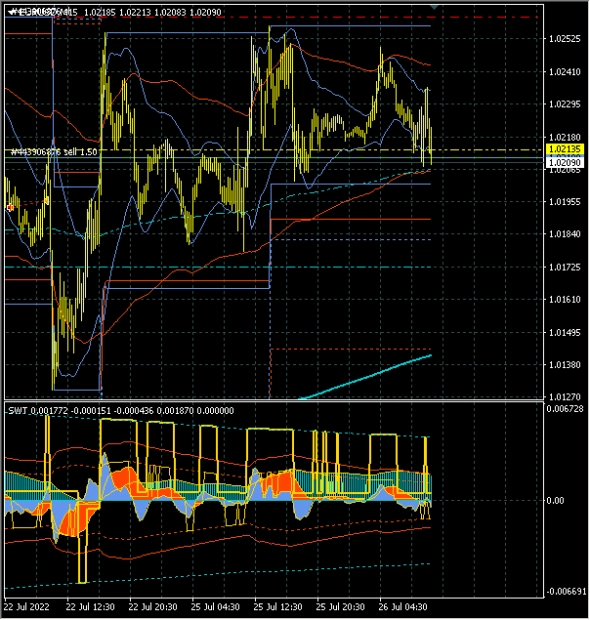Select the '#443906826 sell 1.50' order label

[54, 152]
